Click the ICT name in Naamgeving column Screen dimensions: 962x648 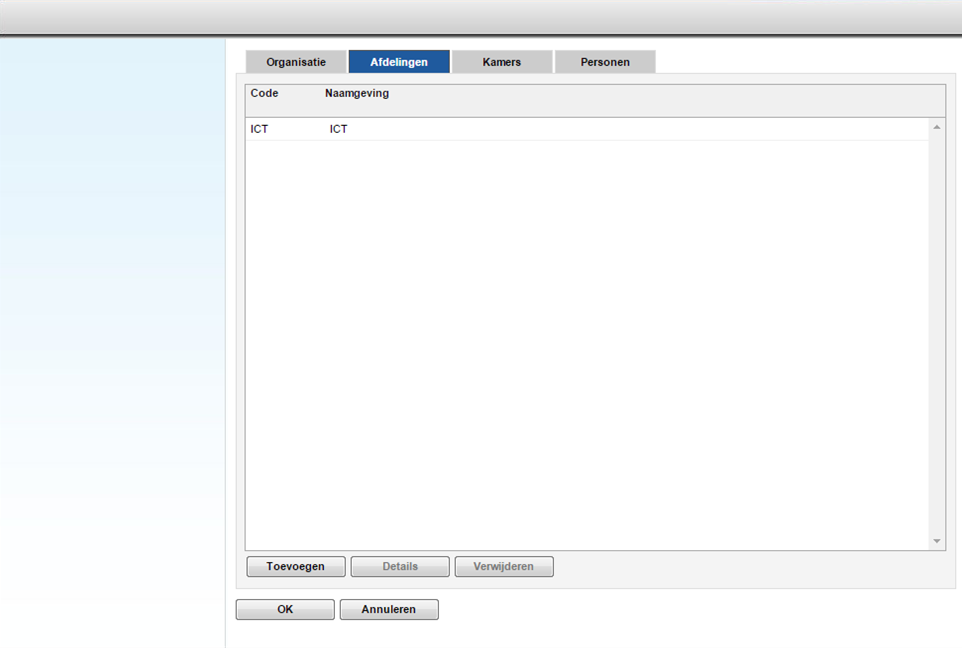click(x=339, y=130)
